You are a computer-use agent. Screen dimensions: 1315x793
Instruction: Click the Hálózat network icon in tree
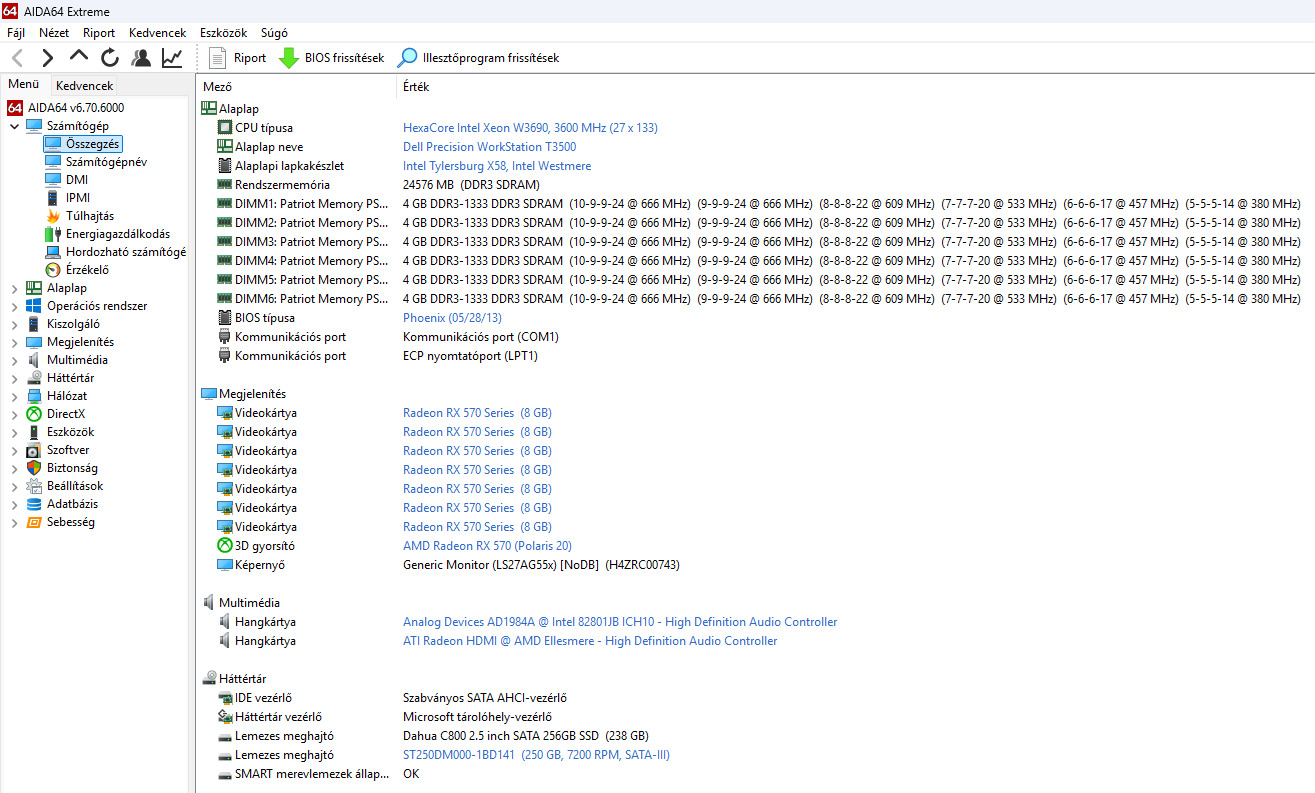click(x=34, y=396)
